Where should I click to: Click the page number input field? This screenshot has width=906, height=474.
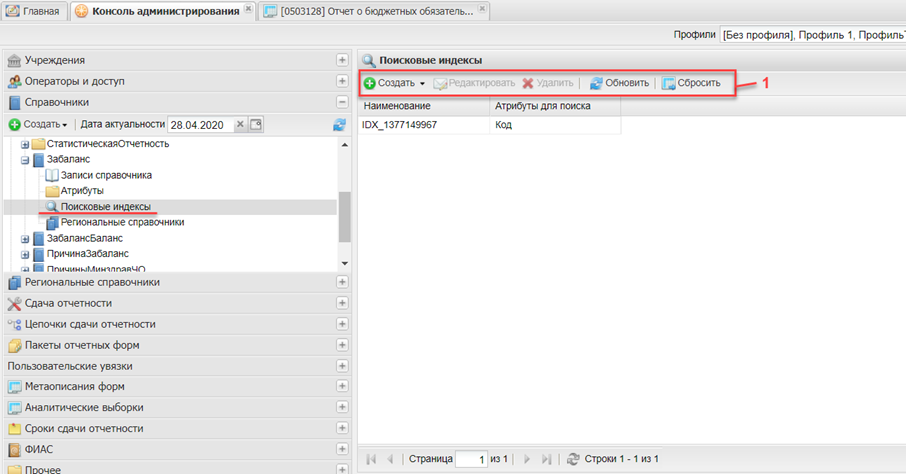tap(471, 459)
